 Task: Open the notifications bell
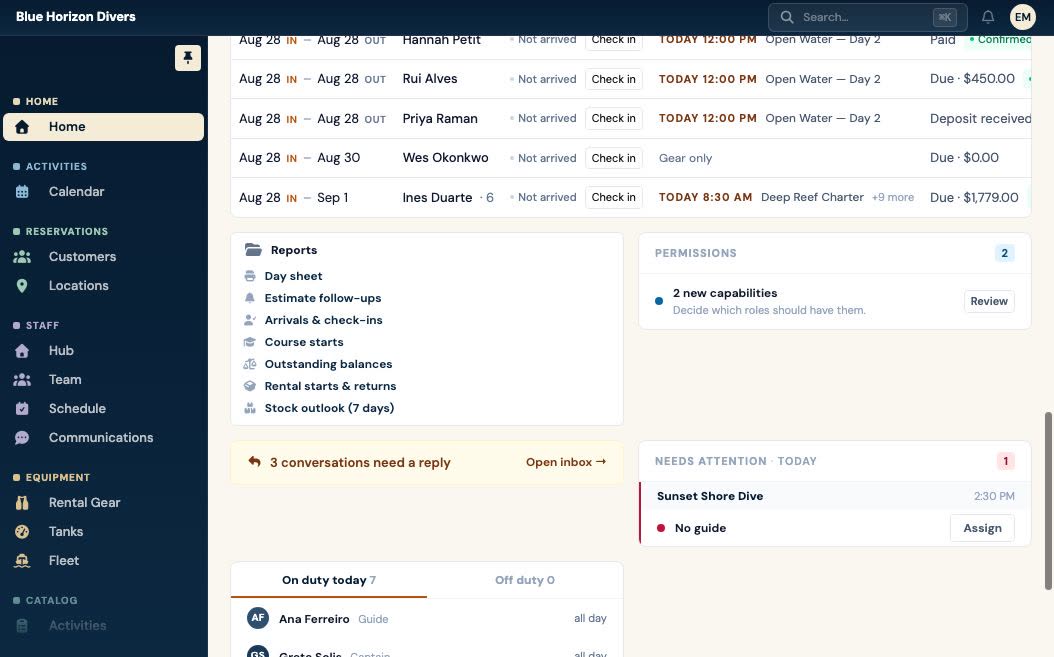coord(987,17)
